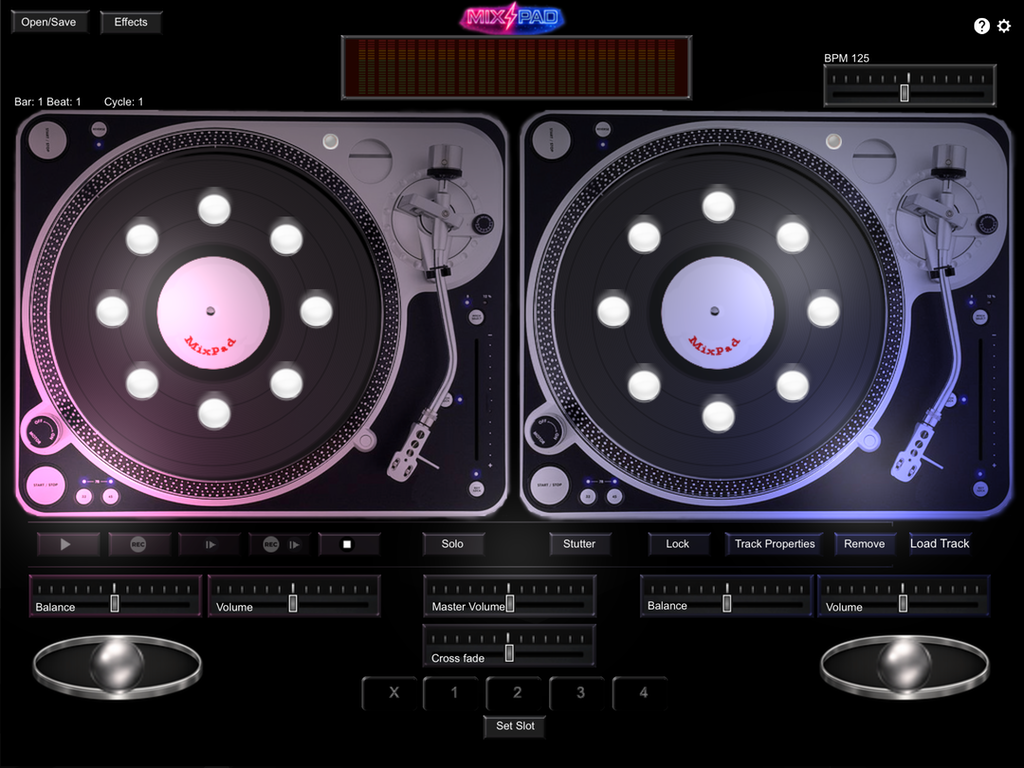1024x768 pixels.
Task: Open the help question mark icon
Action: [x=982, y=25]
